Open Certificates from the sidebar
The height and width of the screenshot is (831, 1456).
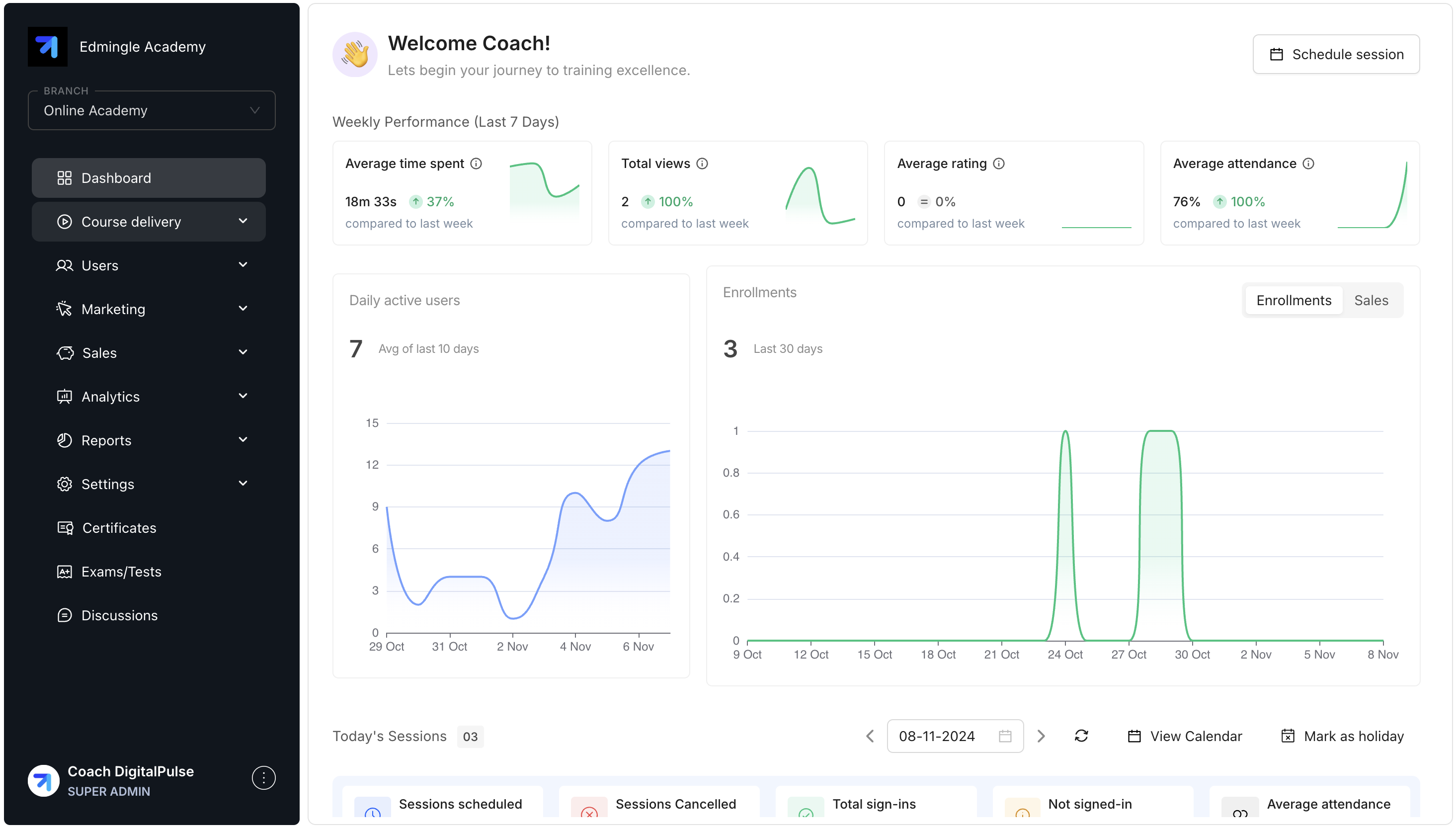coord(119,528)
